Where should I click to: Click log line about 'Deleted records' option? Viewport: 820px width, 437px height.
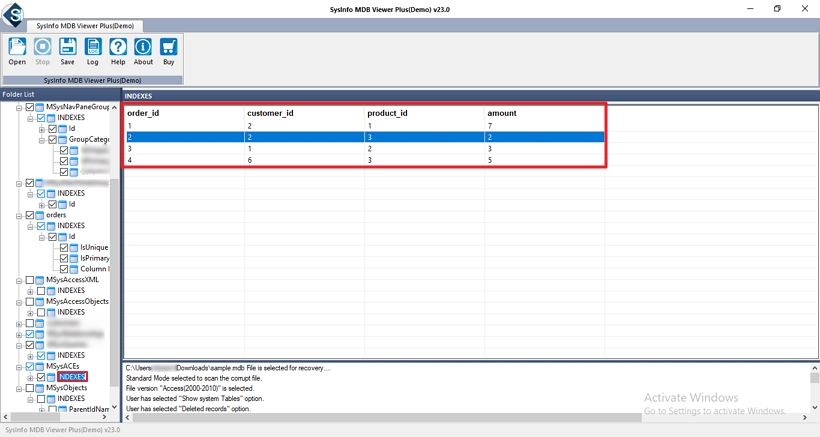188,409
